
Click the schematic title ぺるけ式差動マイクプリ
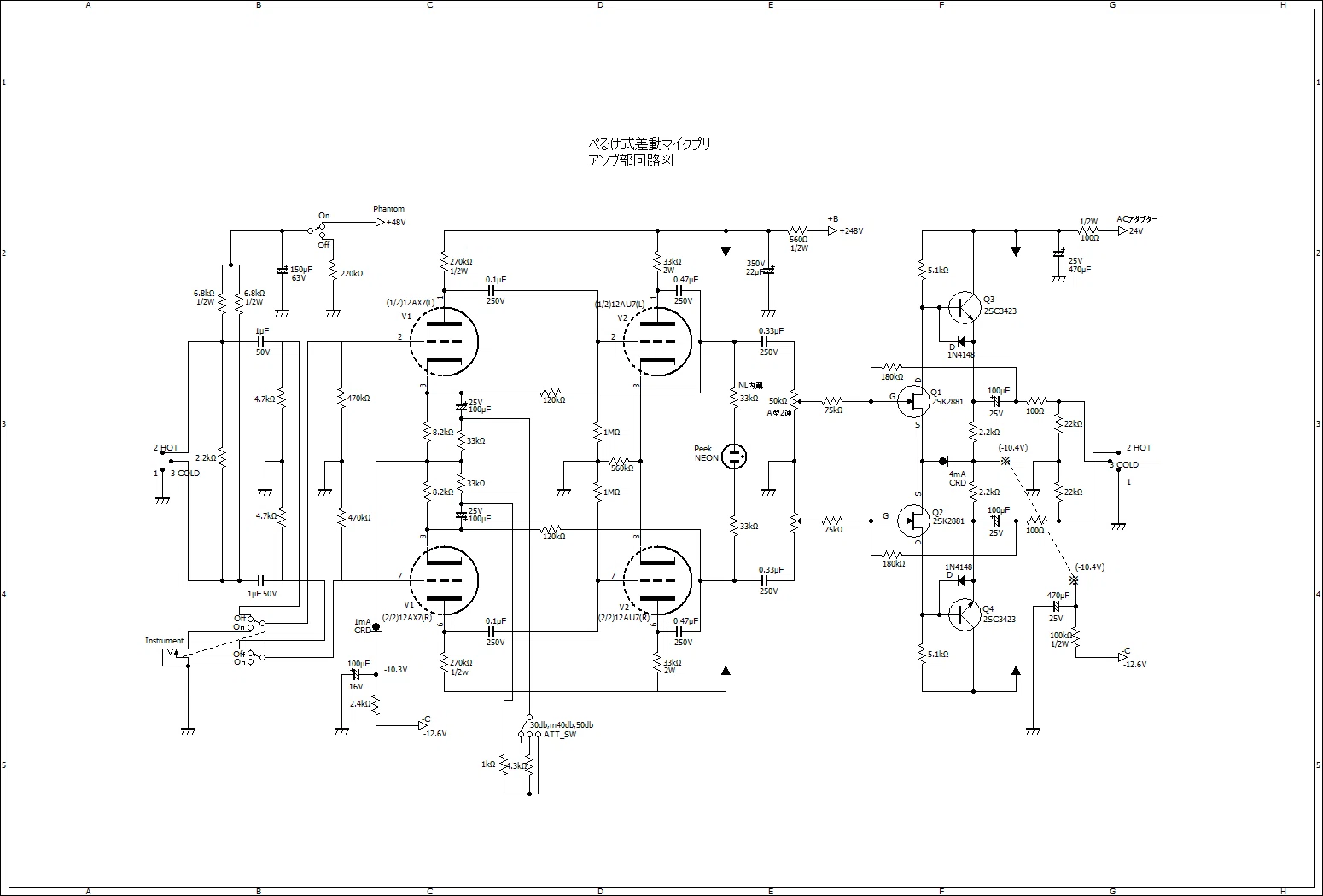[650, 144]
